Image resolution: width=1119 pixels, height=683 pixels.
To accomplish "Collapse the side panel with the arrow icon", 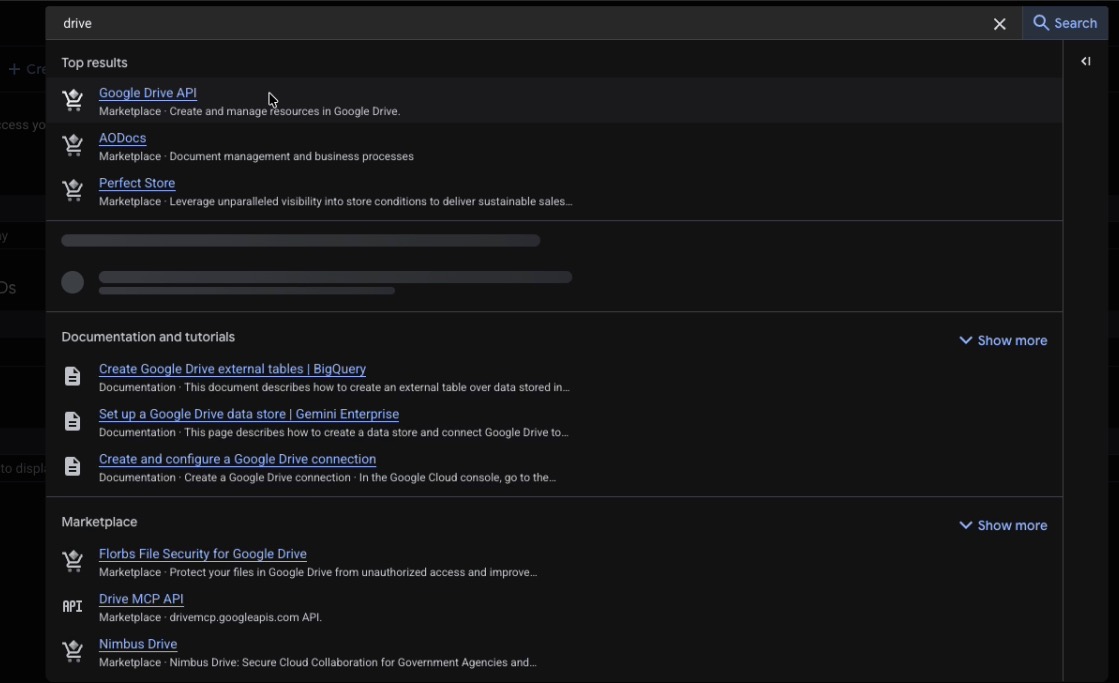I will pyautogui.click(x=1085, y=61).
